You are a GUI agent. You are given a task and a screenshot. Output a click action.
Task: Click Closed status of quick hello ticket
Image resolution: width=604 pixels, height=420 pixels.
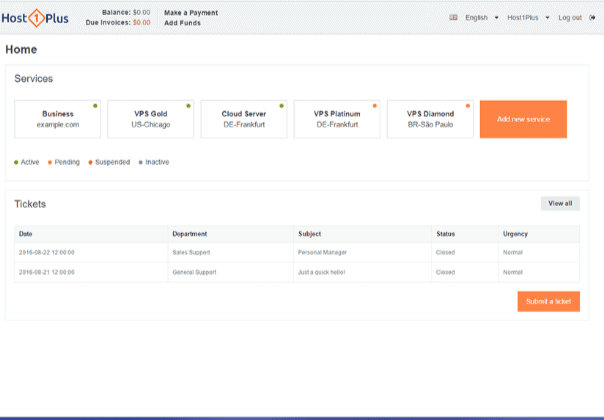(445, 272)
